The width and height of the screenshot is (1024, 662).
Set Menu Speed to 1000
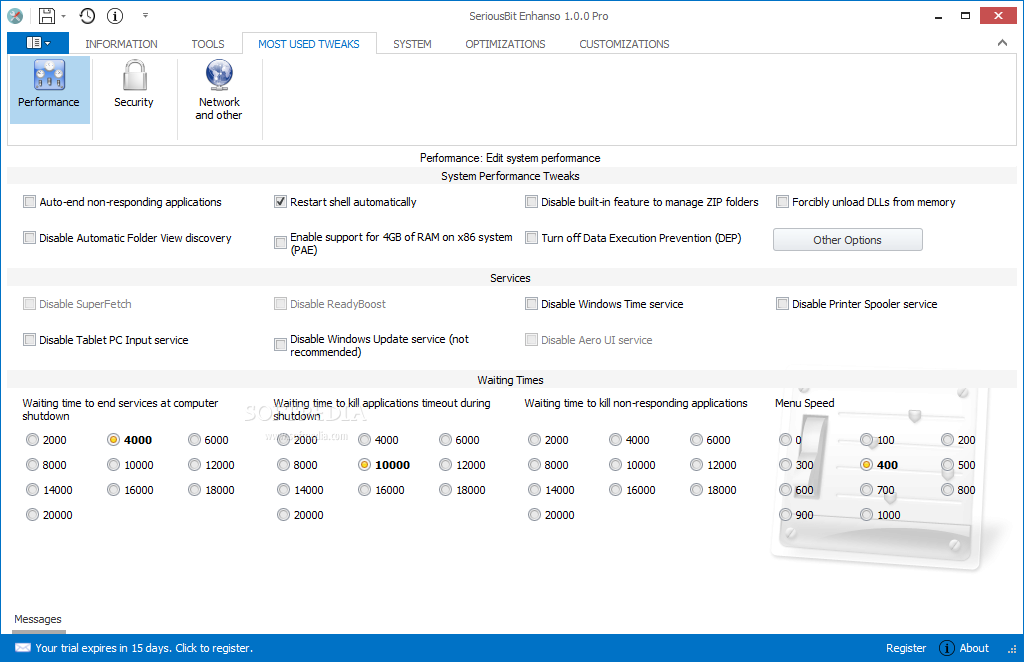[867, 515]
